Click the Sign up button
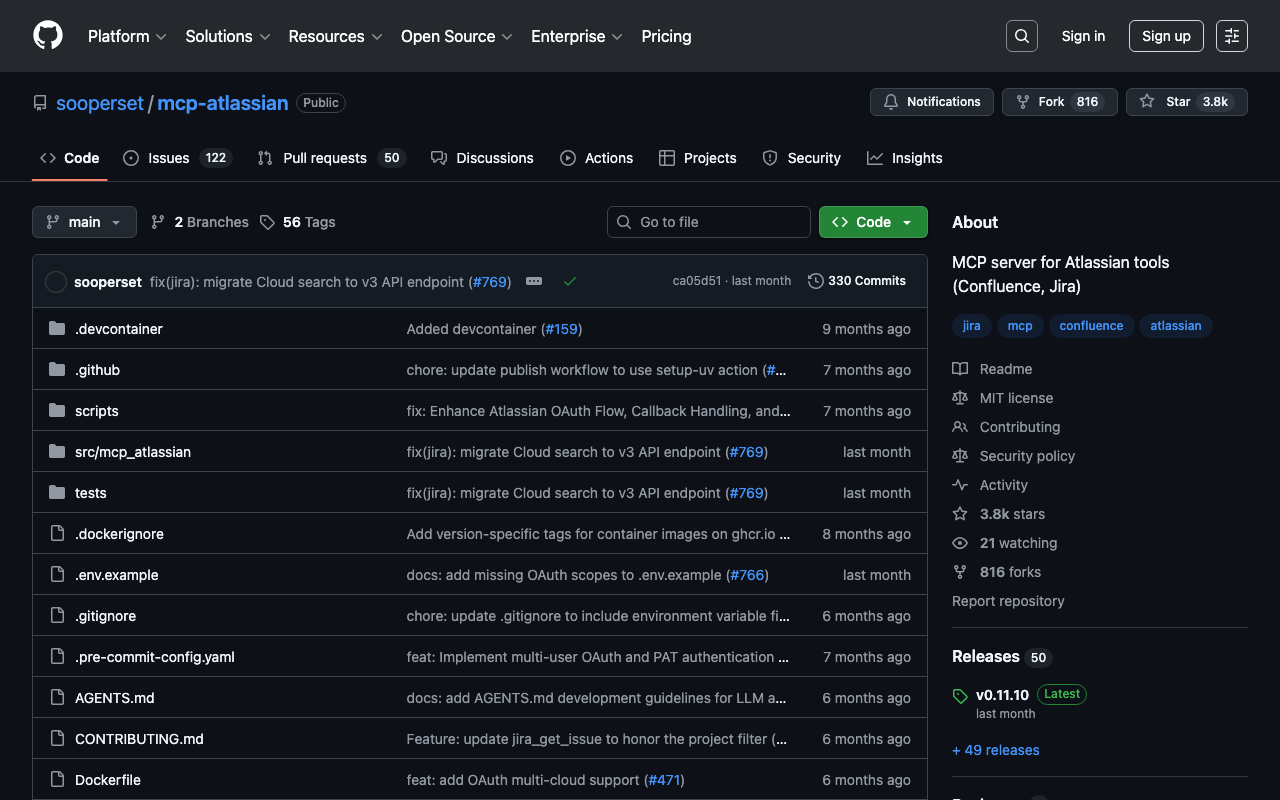 (1166, 36)
